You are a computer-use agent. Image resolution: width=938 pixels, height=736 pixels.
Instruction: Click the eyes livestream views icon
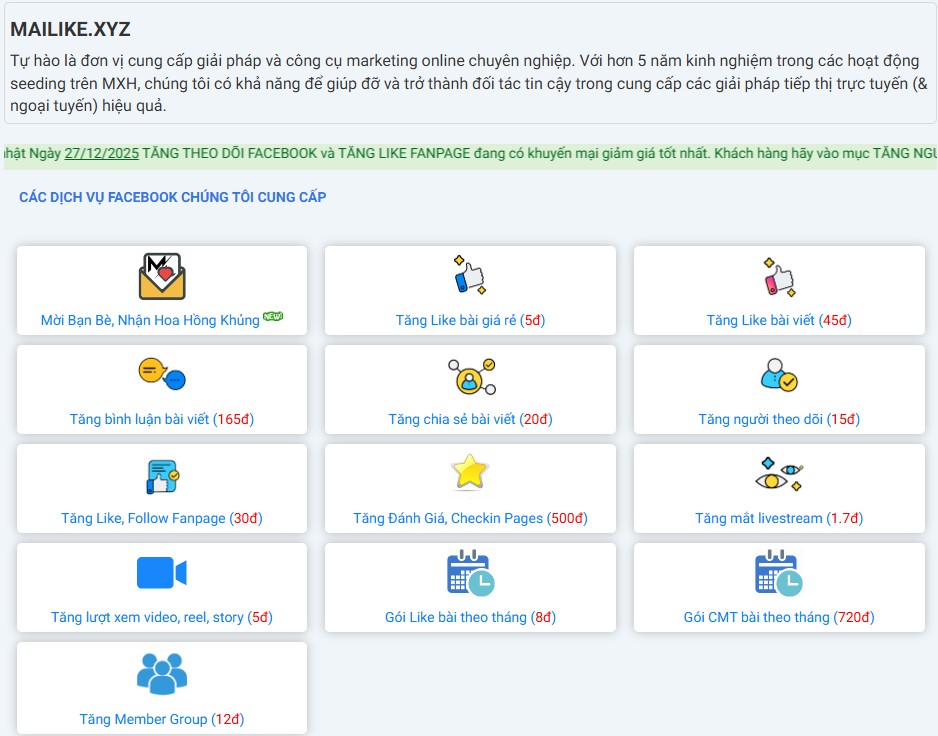779,474
